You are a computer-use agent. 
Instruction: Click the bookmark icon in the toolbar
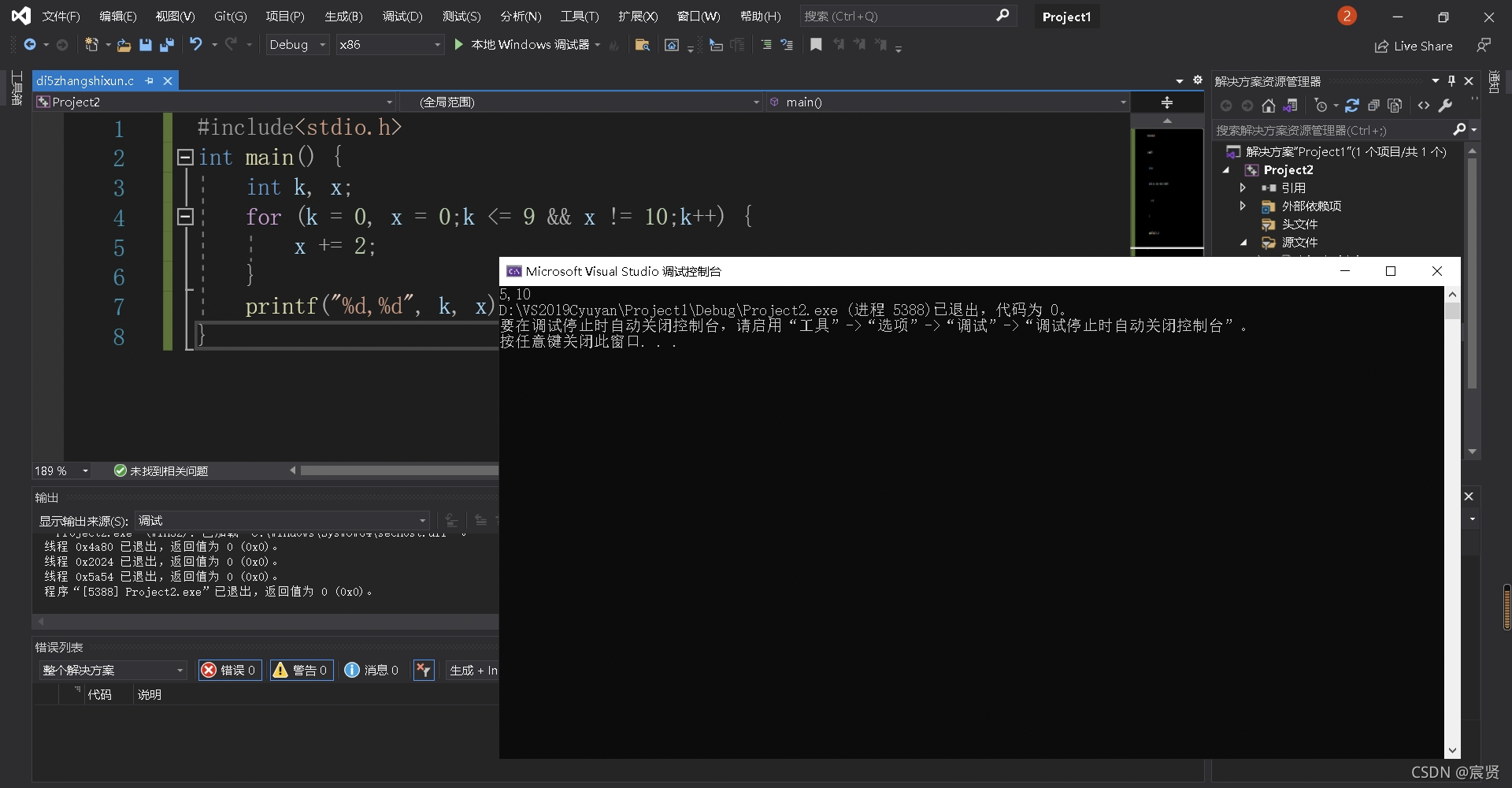point(816,45)
